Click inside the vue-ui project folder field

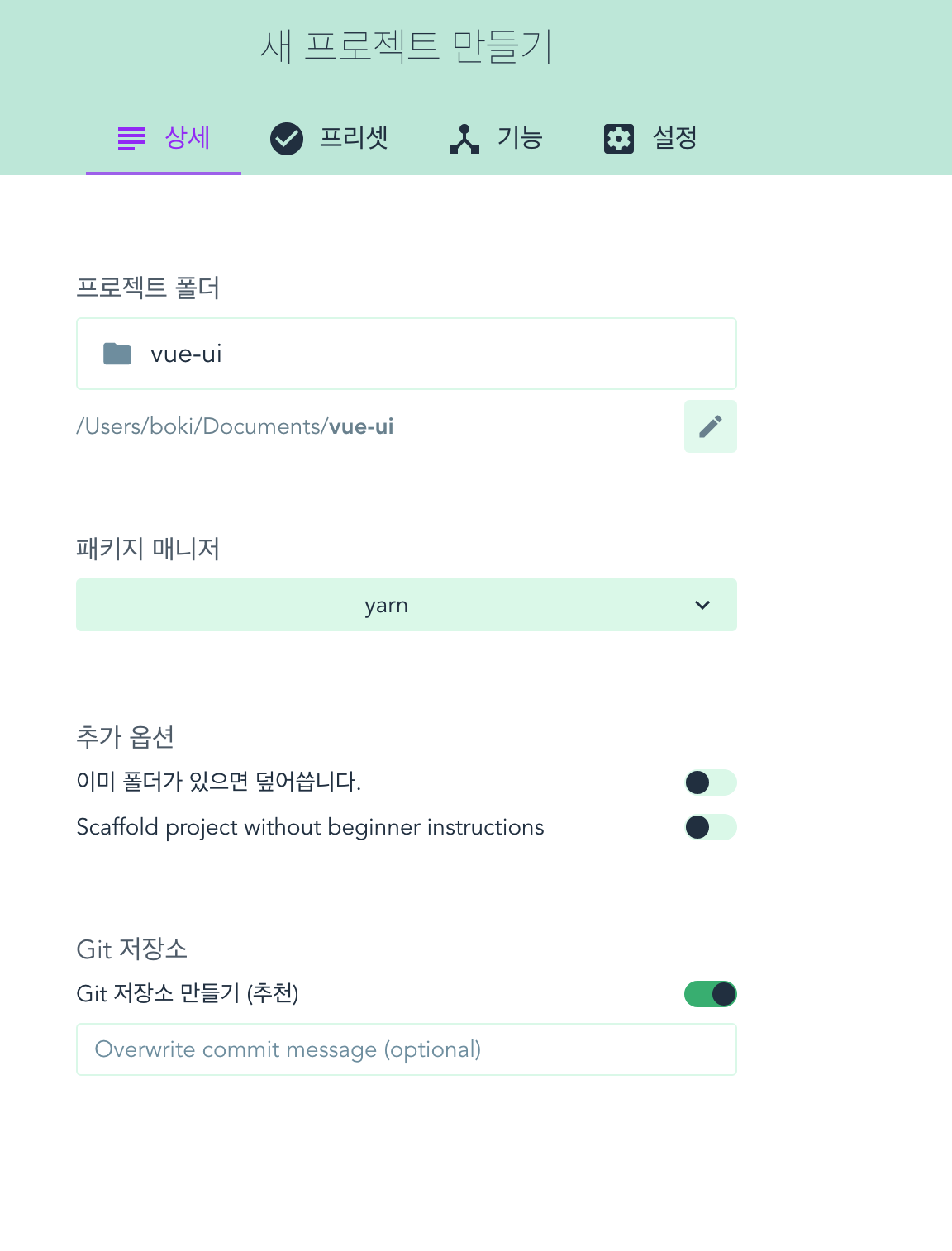pyautogui.click(x=406, y=354)
